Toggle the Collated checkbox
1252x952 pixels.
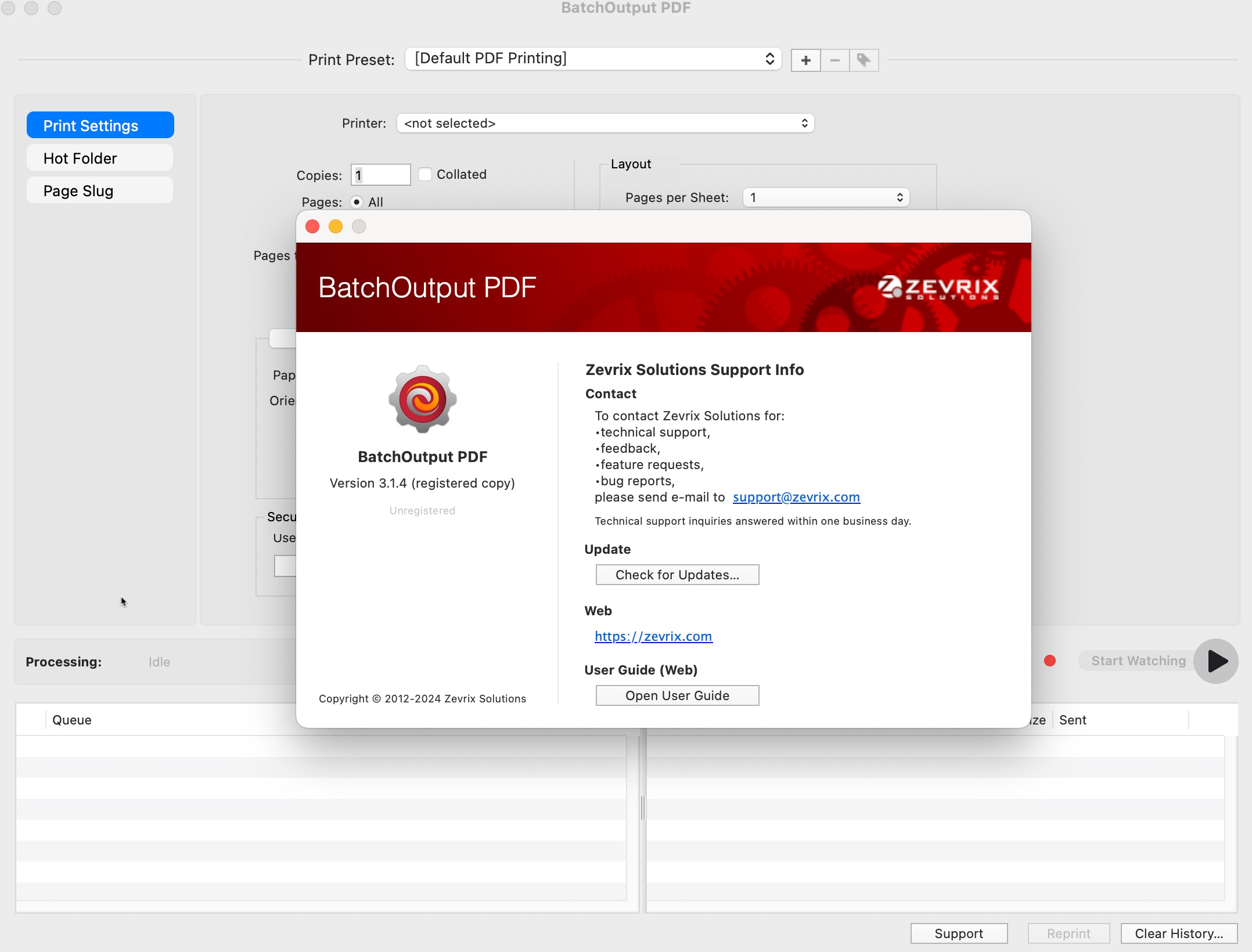[x=425, y=174]
